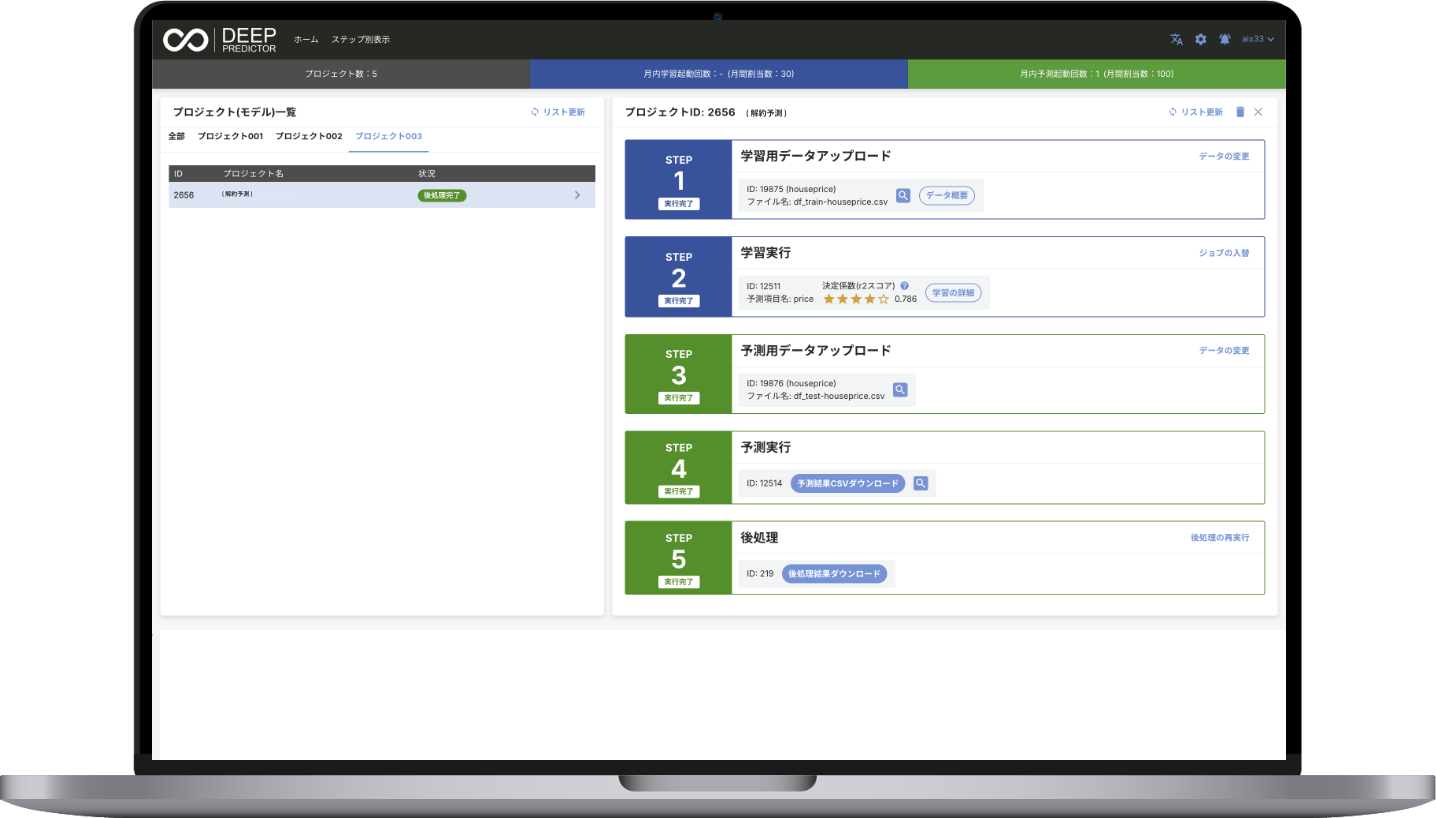Click the notification bell icon
Viewport: 1436px width, 818px height.
point(1224,40)
